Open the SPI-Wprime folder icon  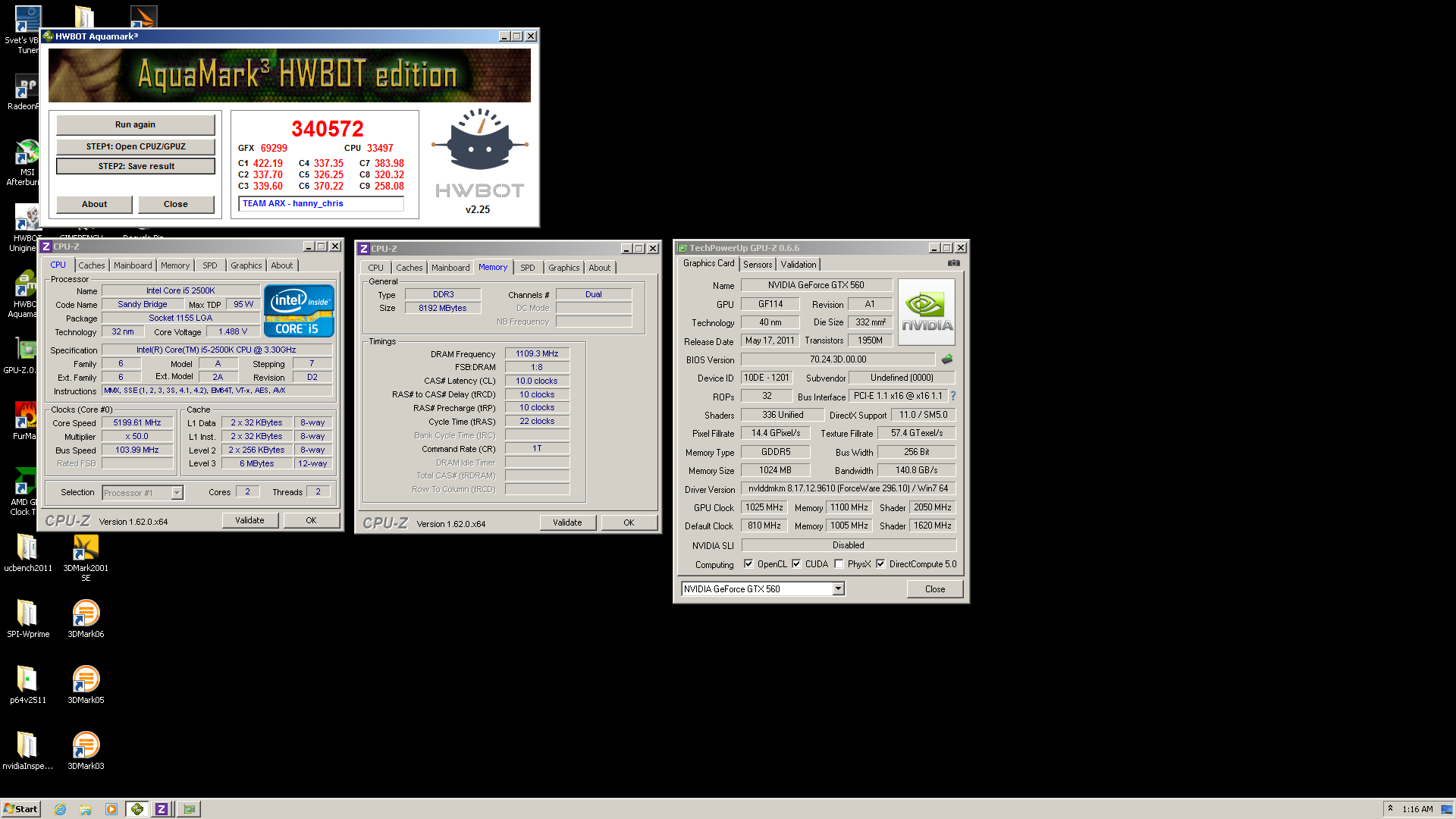click(x=28, y=619)
